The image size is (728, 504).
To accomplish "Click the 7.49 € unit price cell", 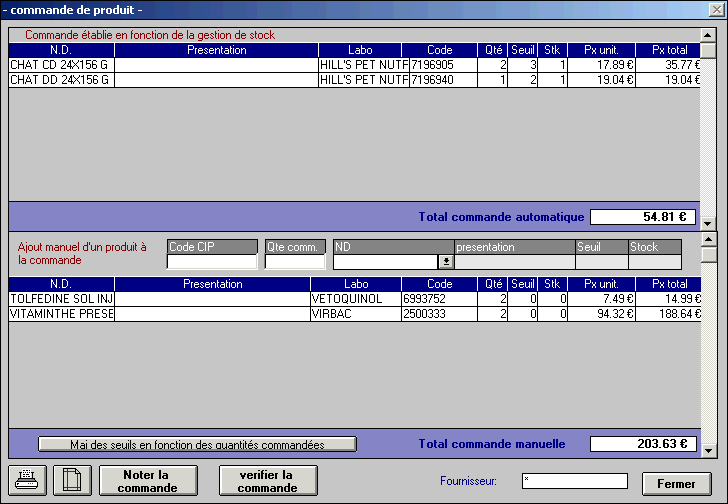I will (x=601, y=299).
